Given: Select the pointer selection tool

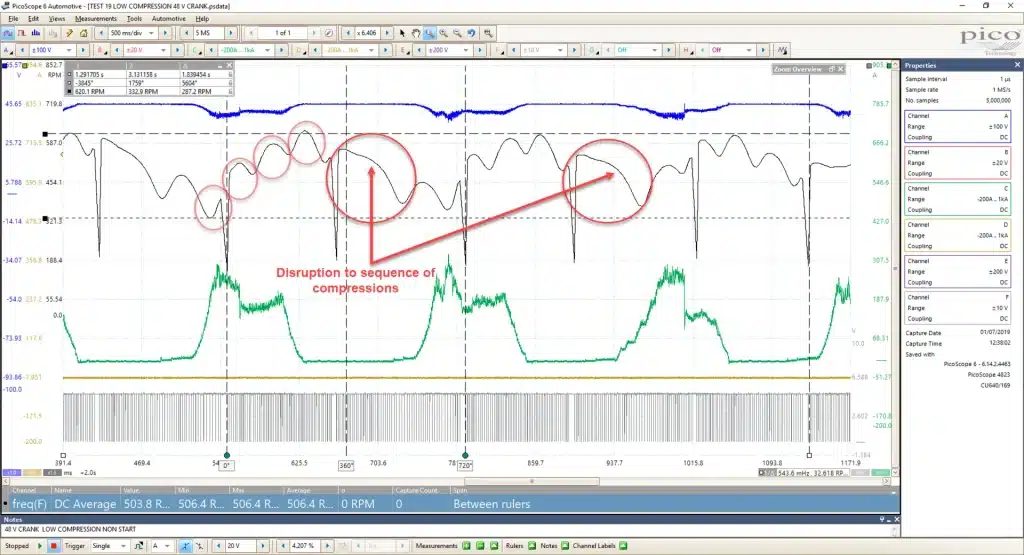Looking at the screenshot, I should [402, 33].
